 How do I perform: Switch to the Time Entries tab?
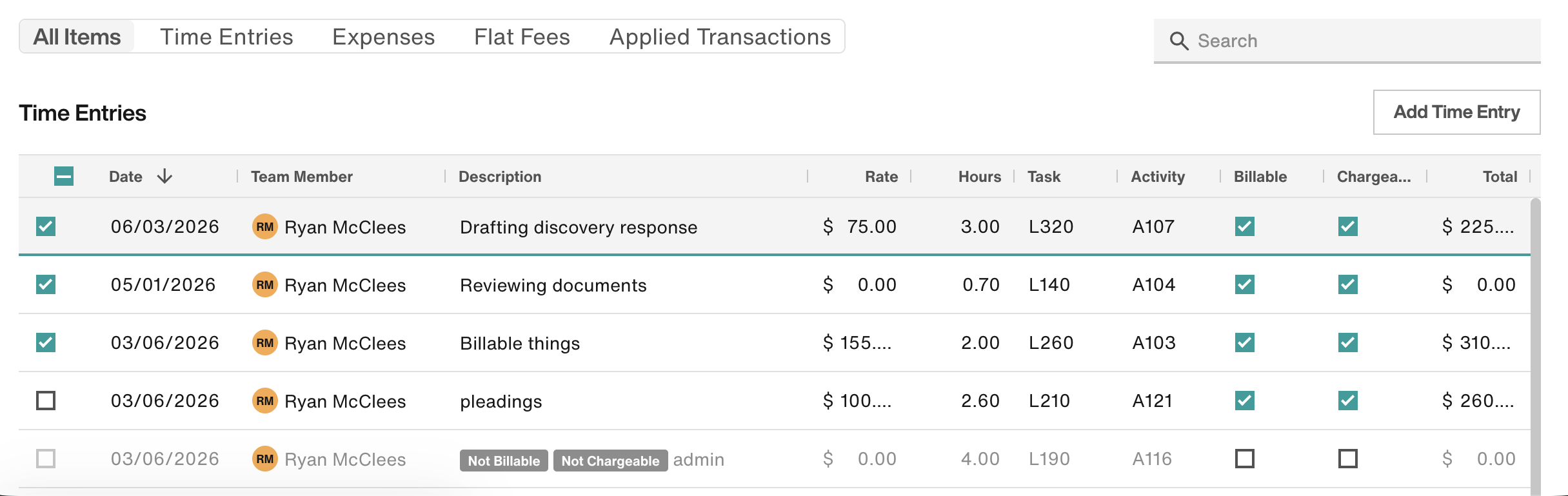(x=226, y=37)
